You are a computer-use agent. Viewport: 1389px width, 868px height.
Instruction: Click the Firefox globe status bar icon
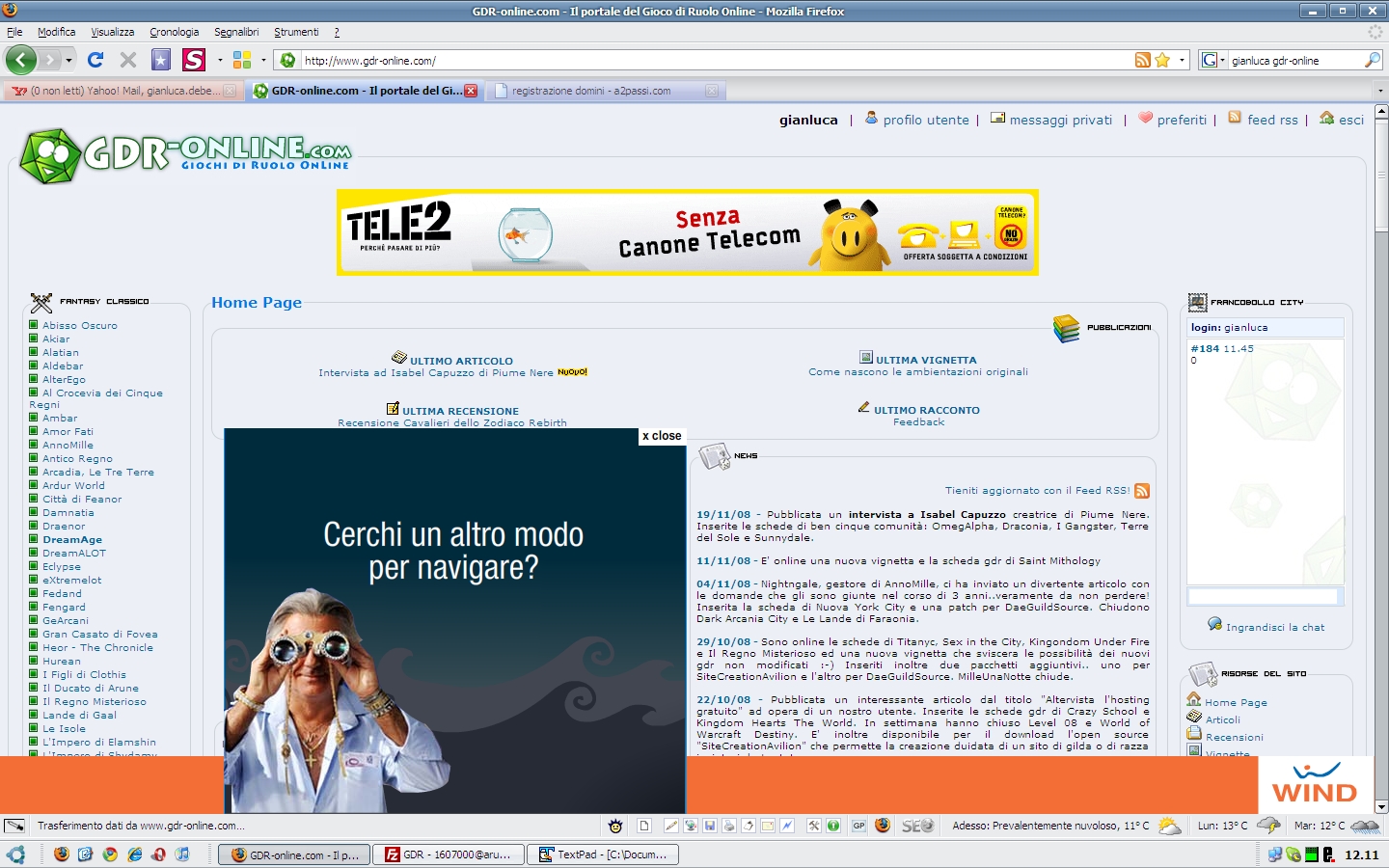(x=883, y=826)
